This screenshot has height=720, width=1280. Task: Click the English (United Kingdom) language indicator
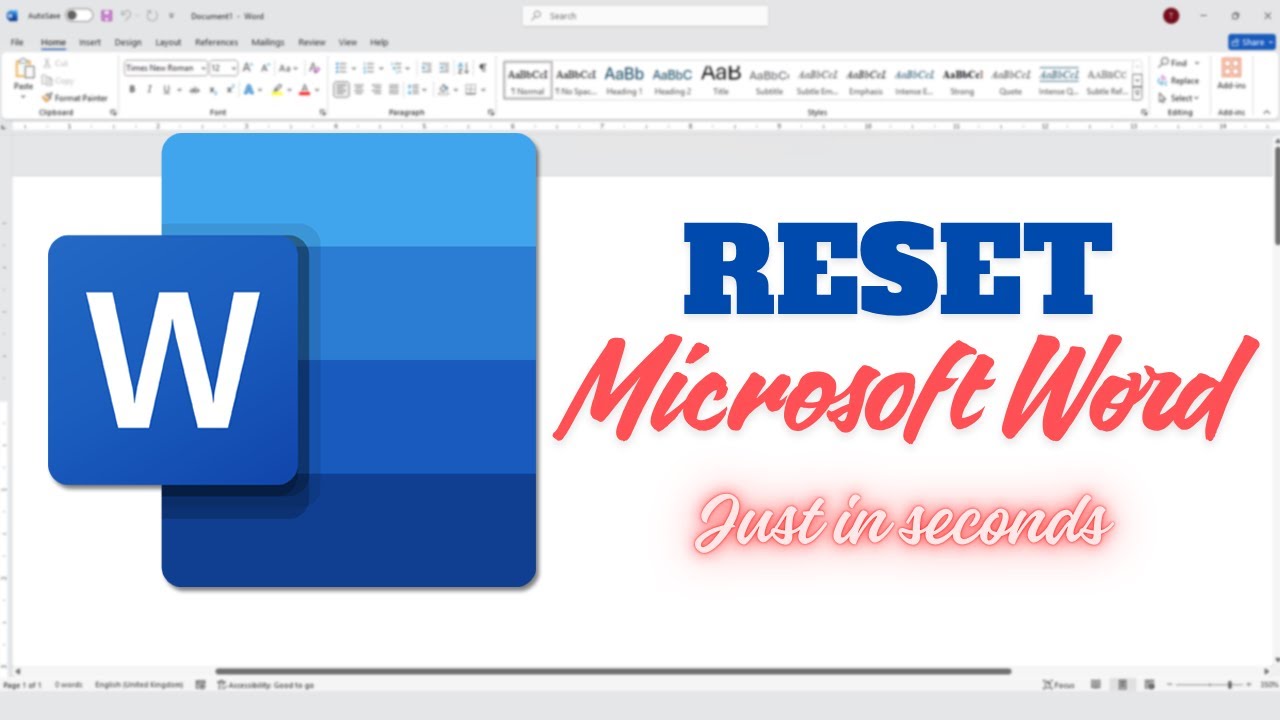(x=139, y=685)
